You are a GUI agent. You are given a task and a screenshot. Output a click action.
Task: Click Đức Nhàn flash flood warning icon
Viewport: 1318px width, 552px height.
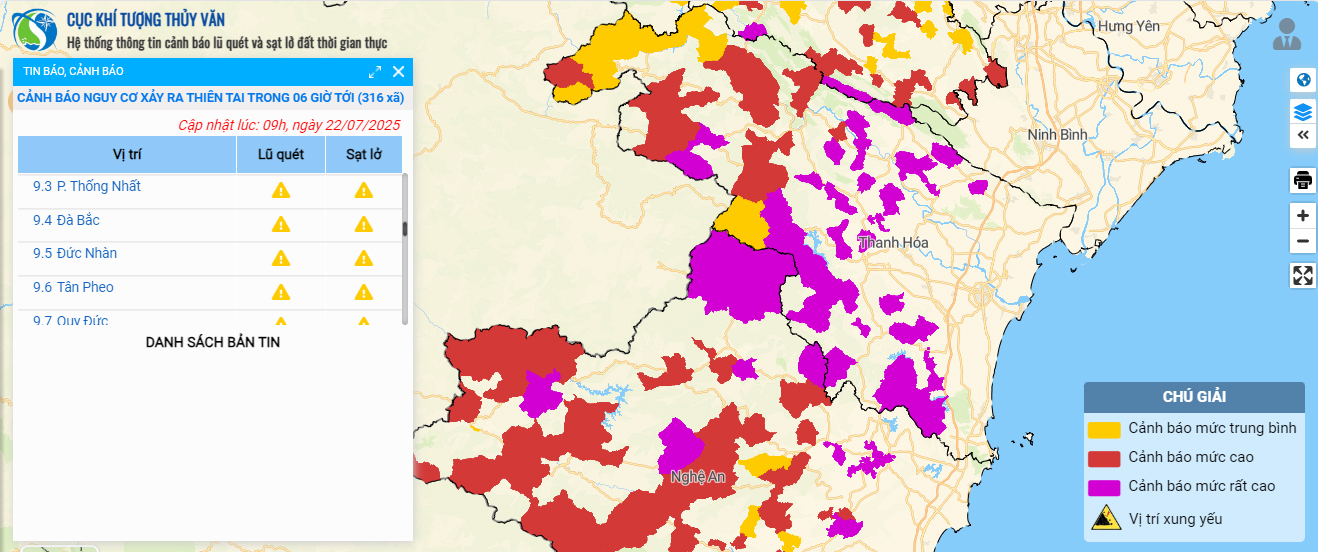coord(281,258)
